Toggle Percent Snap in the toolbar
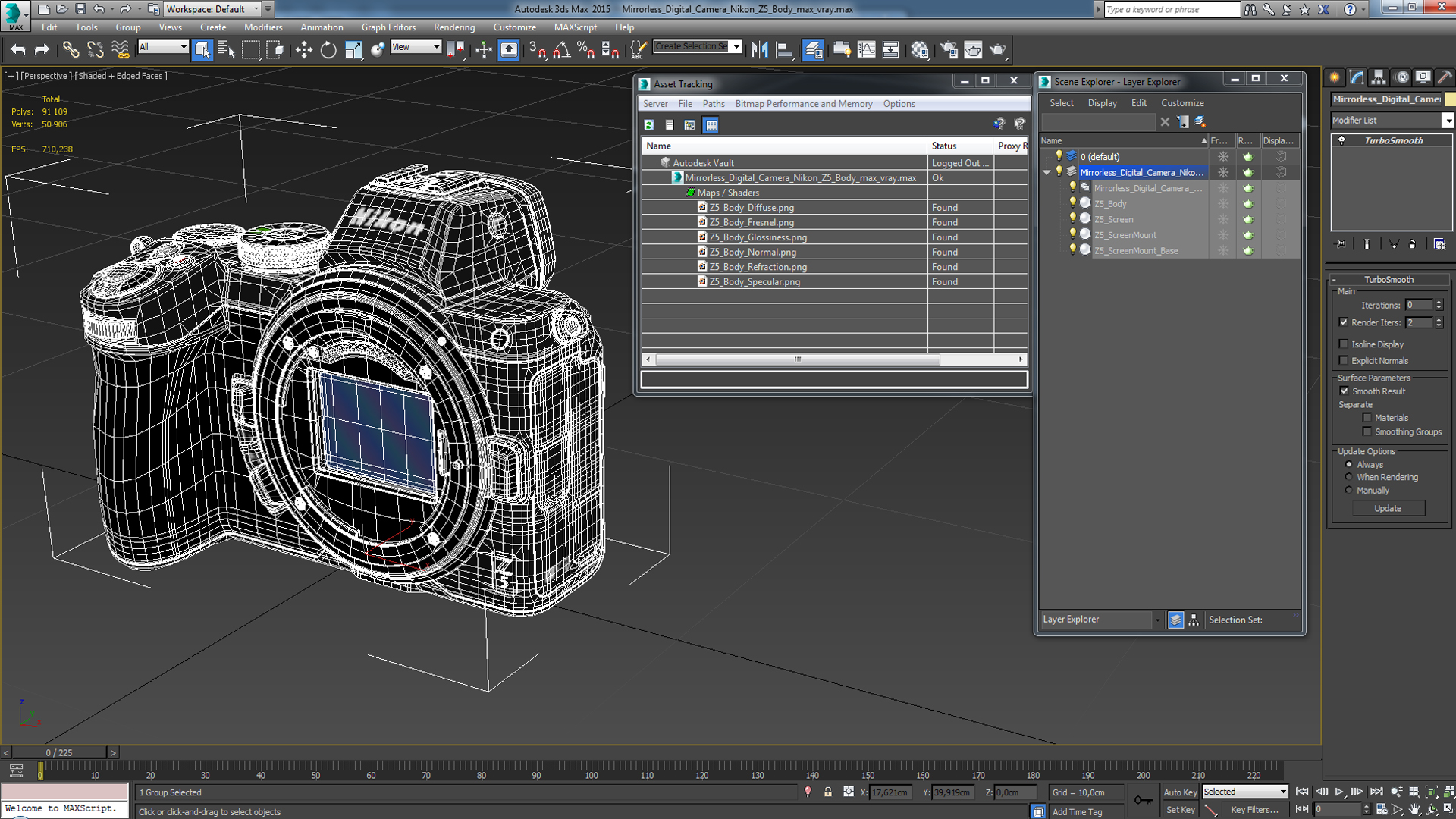 pyautogui.click(x=586, y=50)
